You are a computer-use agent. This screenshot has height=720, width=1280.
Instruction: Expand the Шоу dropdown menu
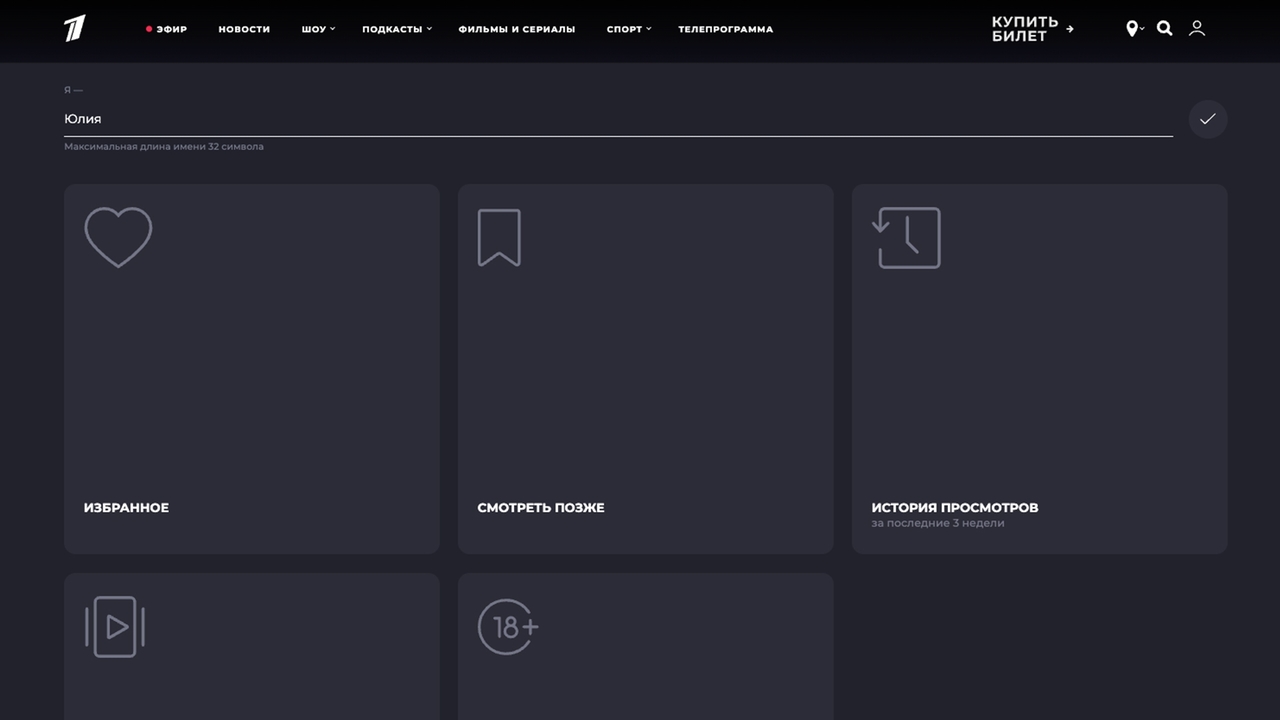318,29
